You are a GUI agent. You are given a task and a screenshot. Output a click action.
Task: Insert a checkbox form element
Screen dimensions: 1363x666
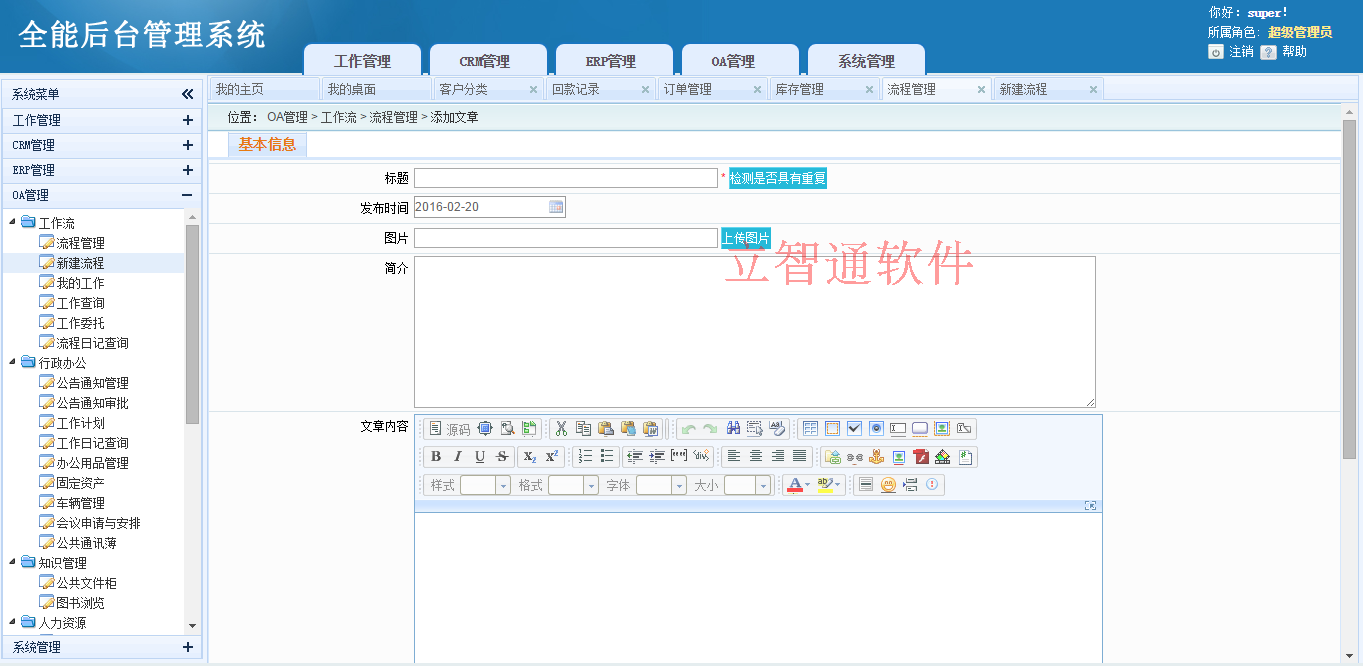point(854,429)
